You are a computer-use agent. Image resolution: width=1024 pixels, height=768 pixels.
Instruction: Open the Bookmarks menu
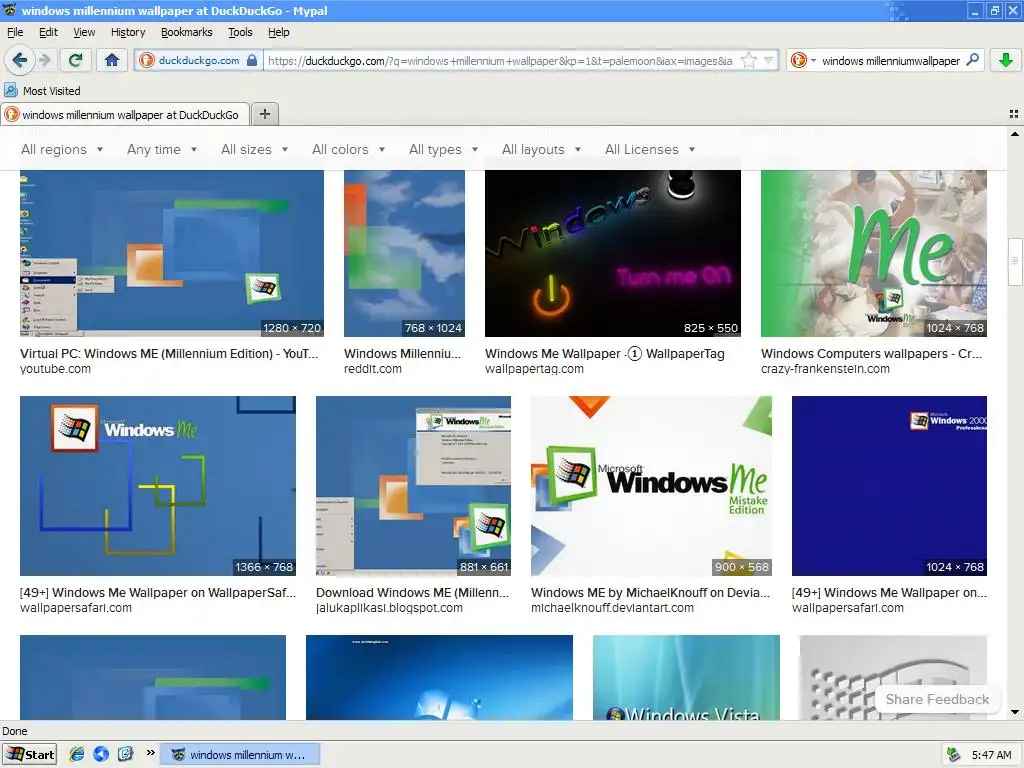pos(187,32)
